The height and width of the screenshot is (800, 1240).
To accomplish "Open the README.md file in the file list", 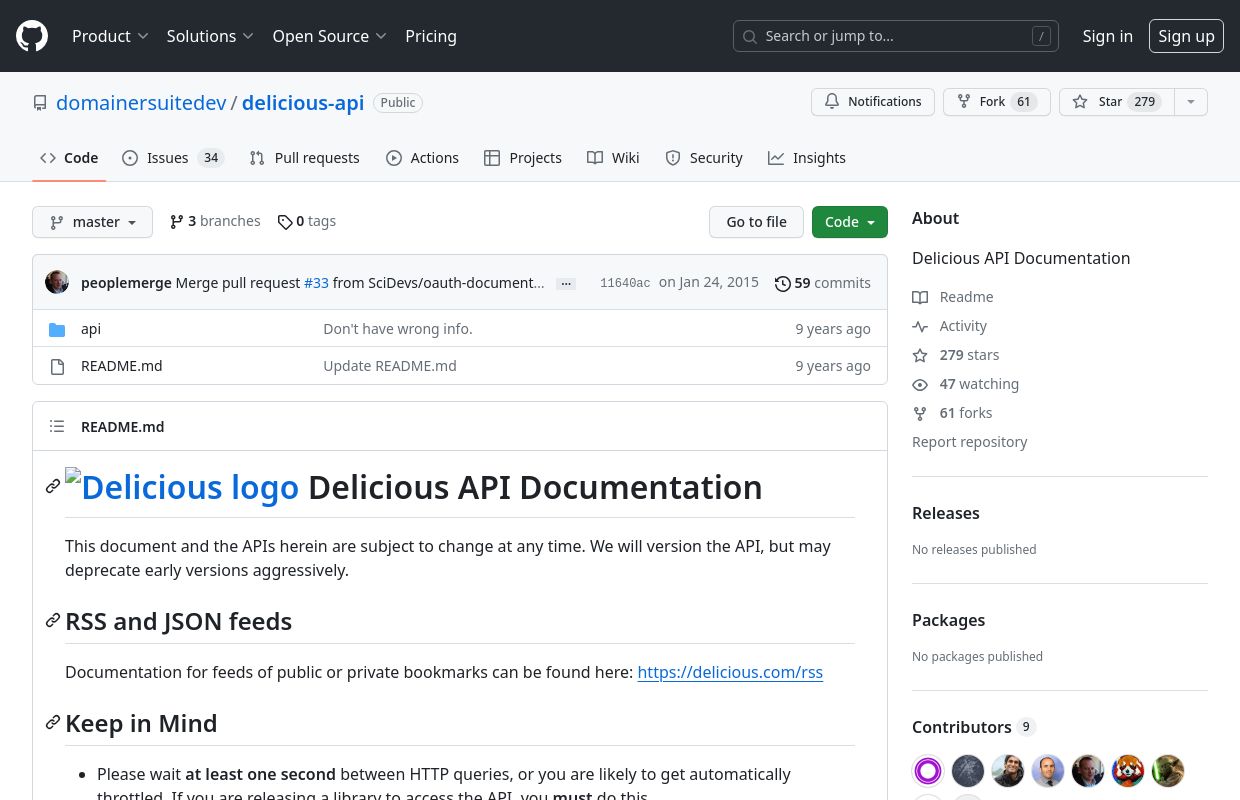I will 121,366.
